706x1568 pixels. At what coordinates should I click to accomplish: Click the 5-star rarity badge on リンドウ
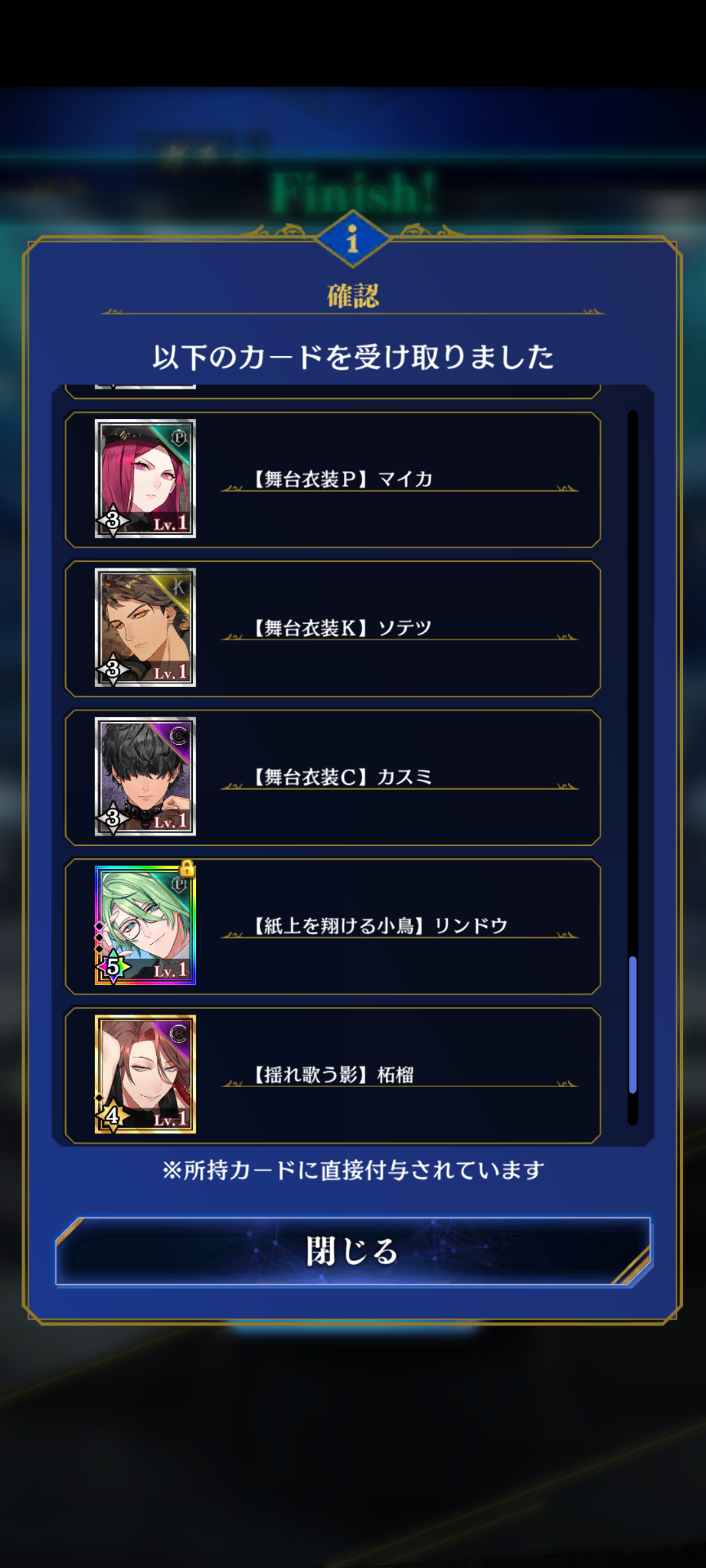[112, 967]
